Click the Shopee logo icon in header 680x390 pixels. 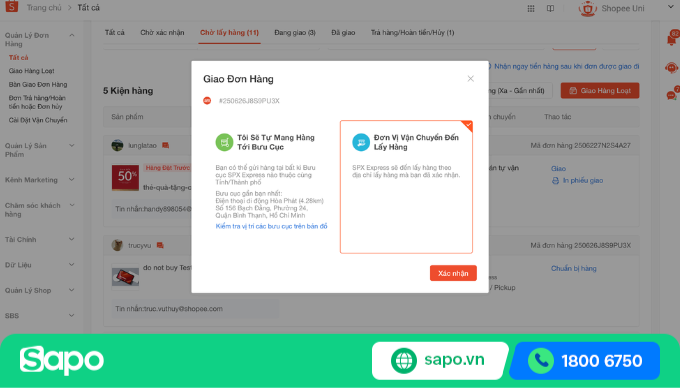[x=12, y=7]
